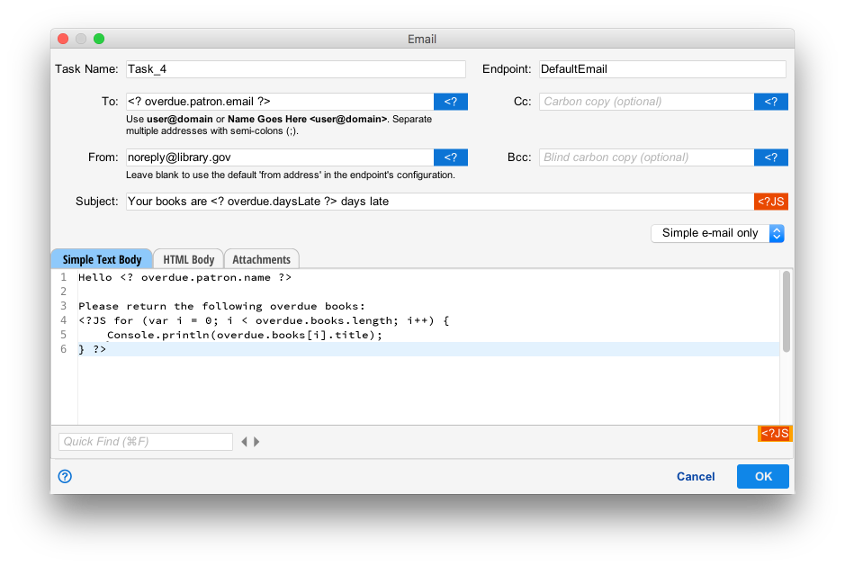Switch to the HTML Body tab
This screenshot has width=845, height=566.
pyautogui.click(x=189, y=259)
